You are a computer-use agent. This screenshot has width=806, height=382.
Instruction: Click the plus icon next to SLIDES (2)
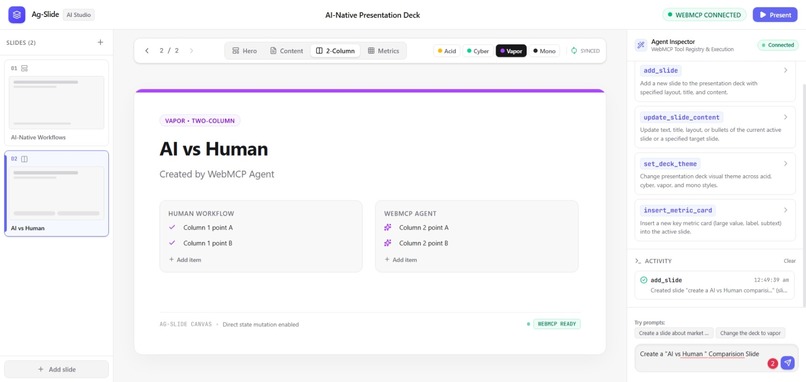coord(100,42)
